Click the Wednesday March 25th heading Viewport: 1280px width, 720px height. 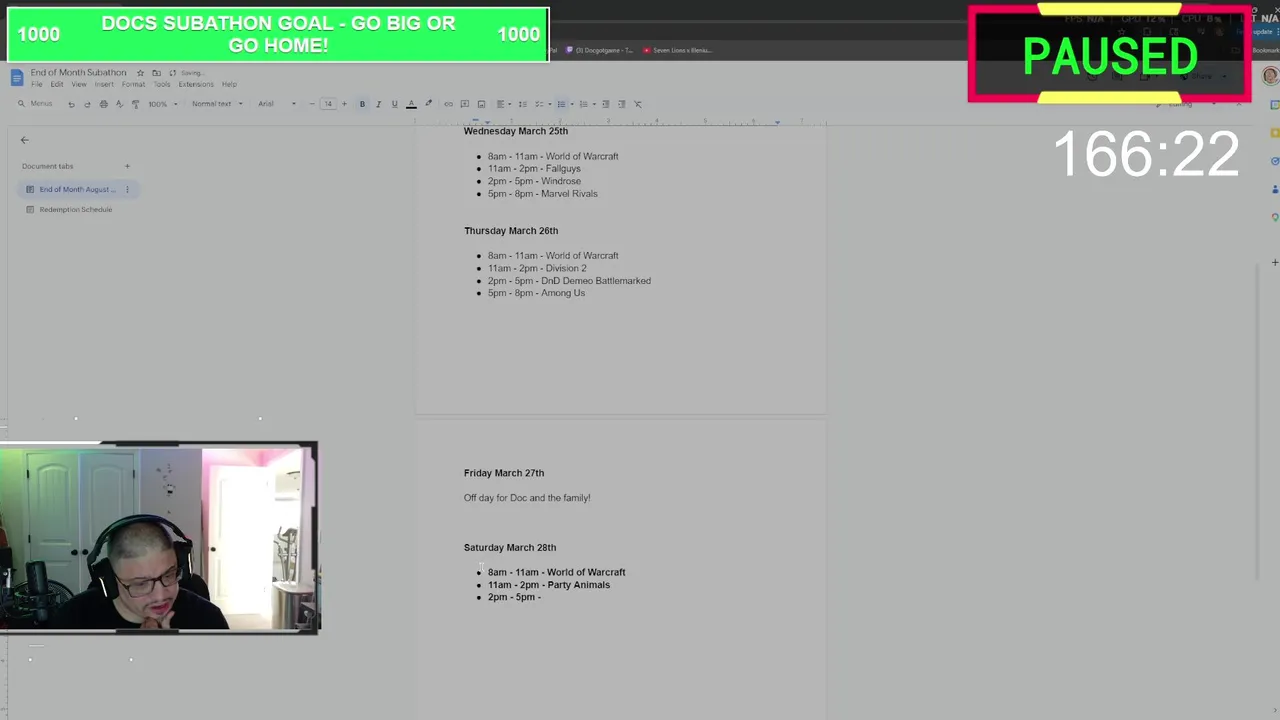tap(516, 131)
